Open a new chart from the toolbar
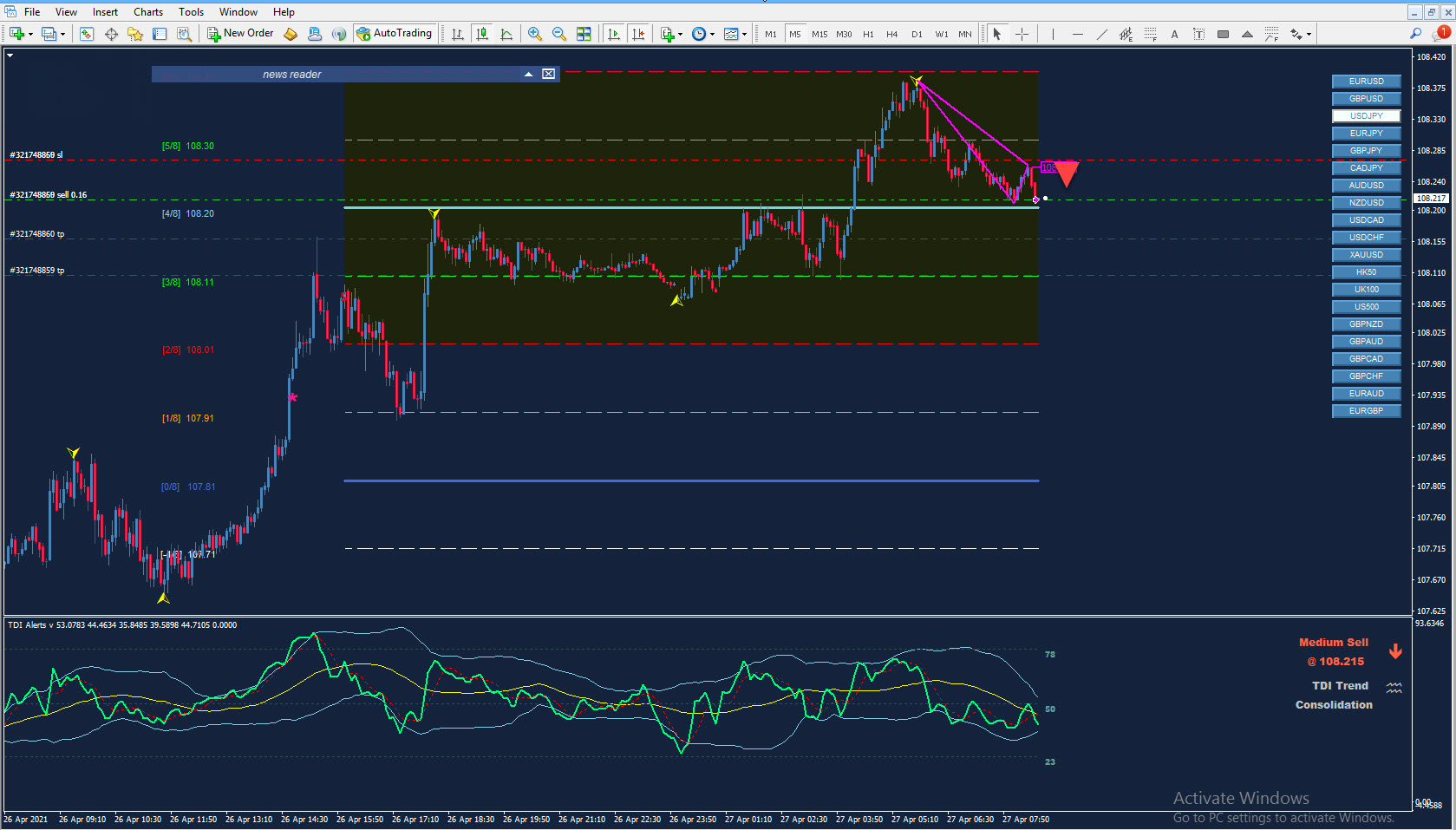The image size is (1456, 830). click(16, 34)
